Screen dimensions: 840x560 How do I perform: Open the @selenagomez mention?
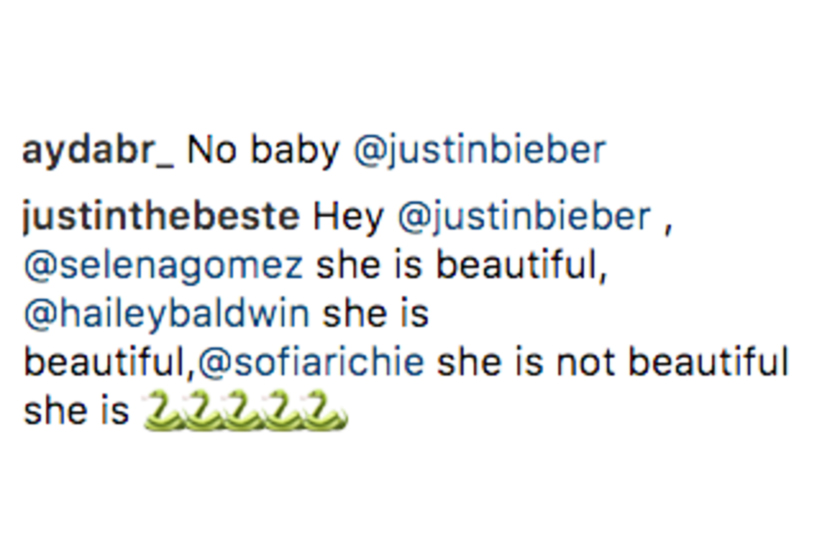pyautogui.click(x=162, y=265)
